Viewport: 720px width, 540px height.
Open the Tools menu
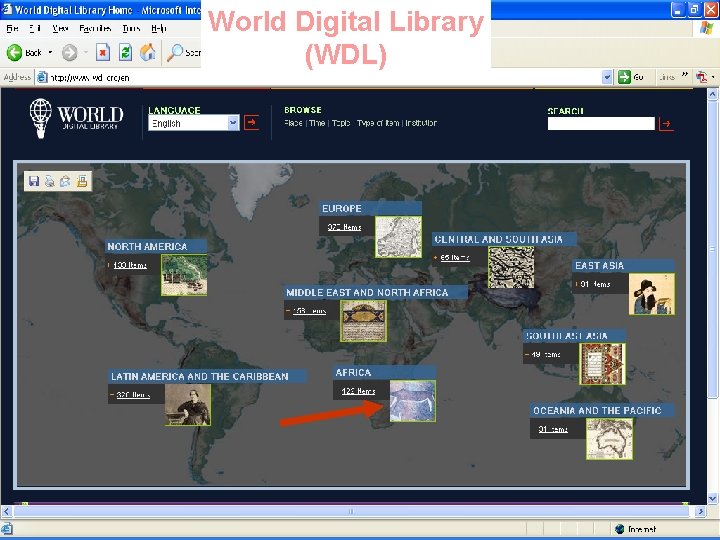(x=131, y=28)
